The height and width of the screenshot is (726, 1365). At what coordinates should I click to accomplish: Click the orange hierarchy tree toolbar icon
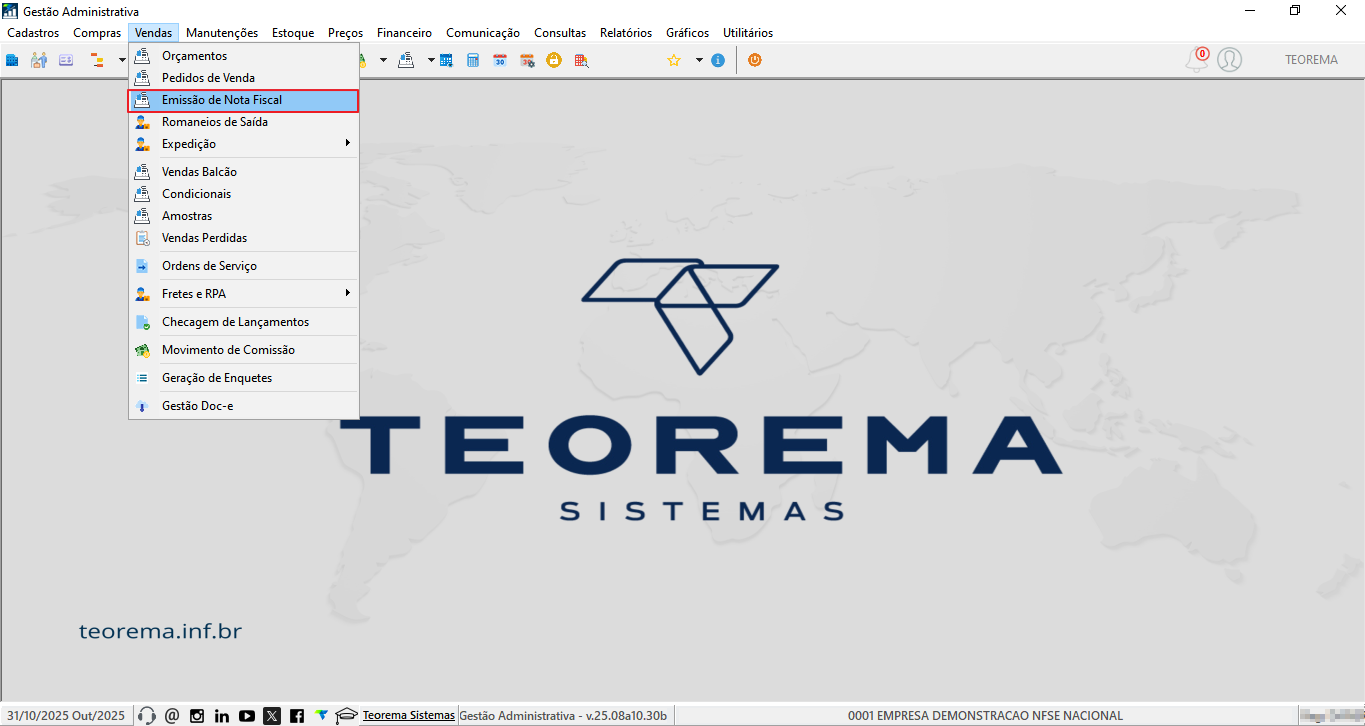click(97, 60)
